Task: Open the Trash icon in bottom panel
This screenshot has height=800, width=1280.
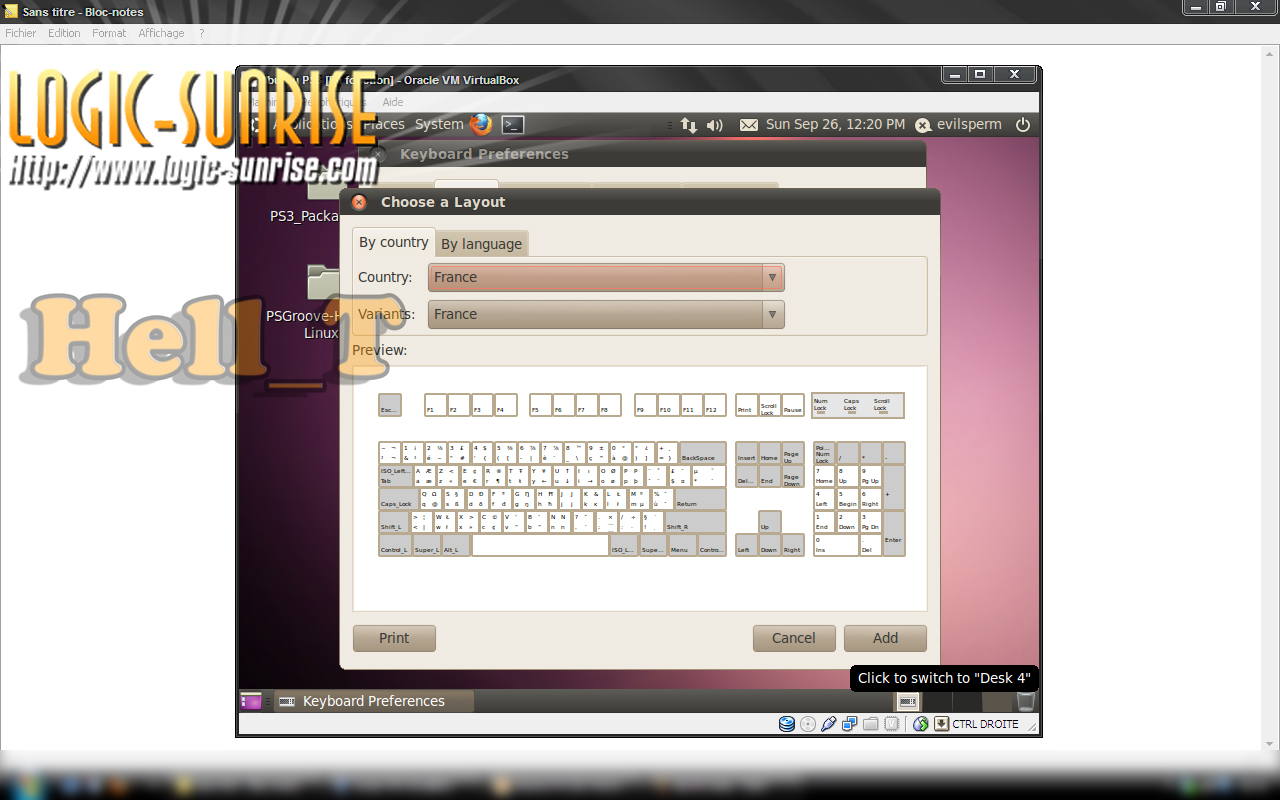Action: (x=1025, y=701)
